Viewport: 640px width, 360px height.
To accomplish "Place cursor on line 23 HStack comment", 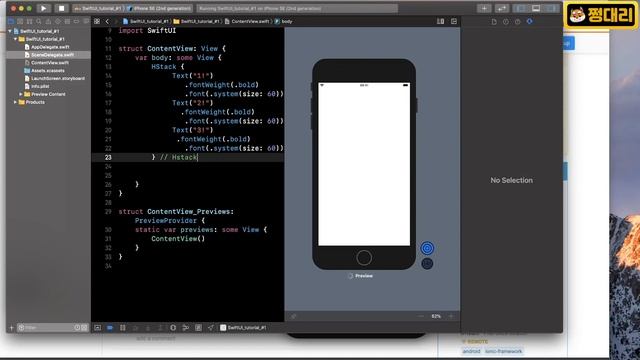I will [178, 158].
